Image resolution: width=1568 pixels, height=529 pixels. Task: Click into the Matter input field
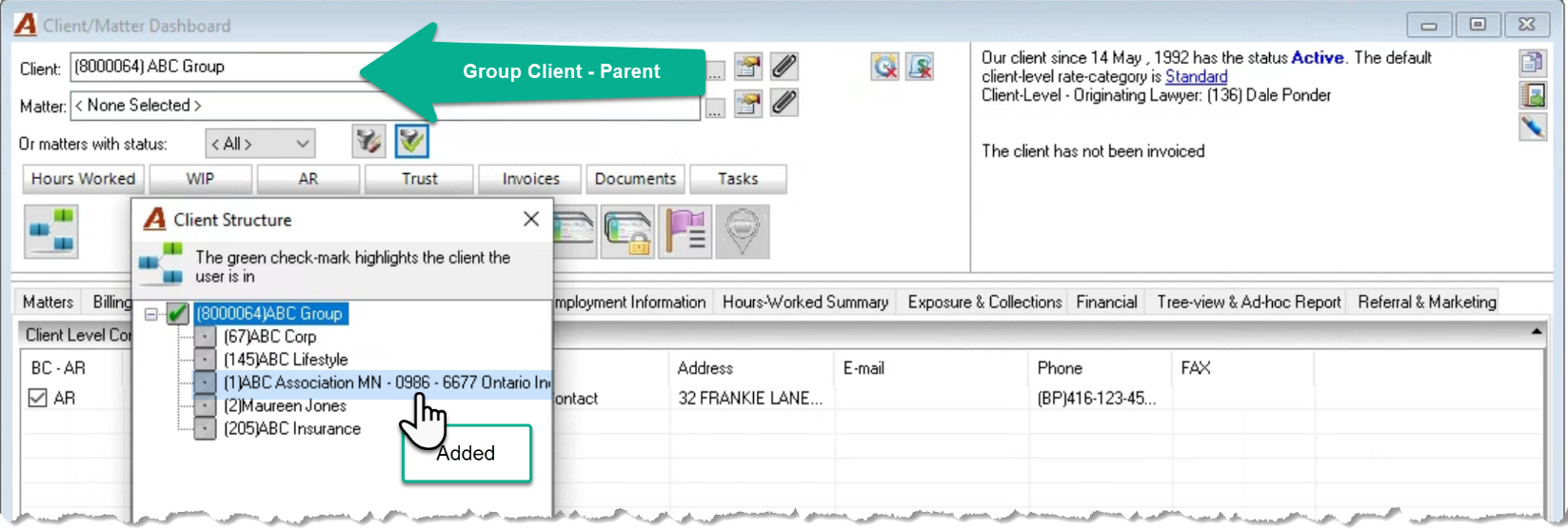[386, 105]
